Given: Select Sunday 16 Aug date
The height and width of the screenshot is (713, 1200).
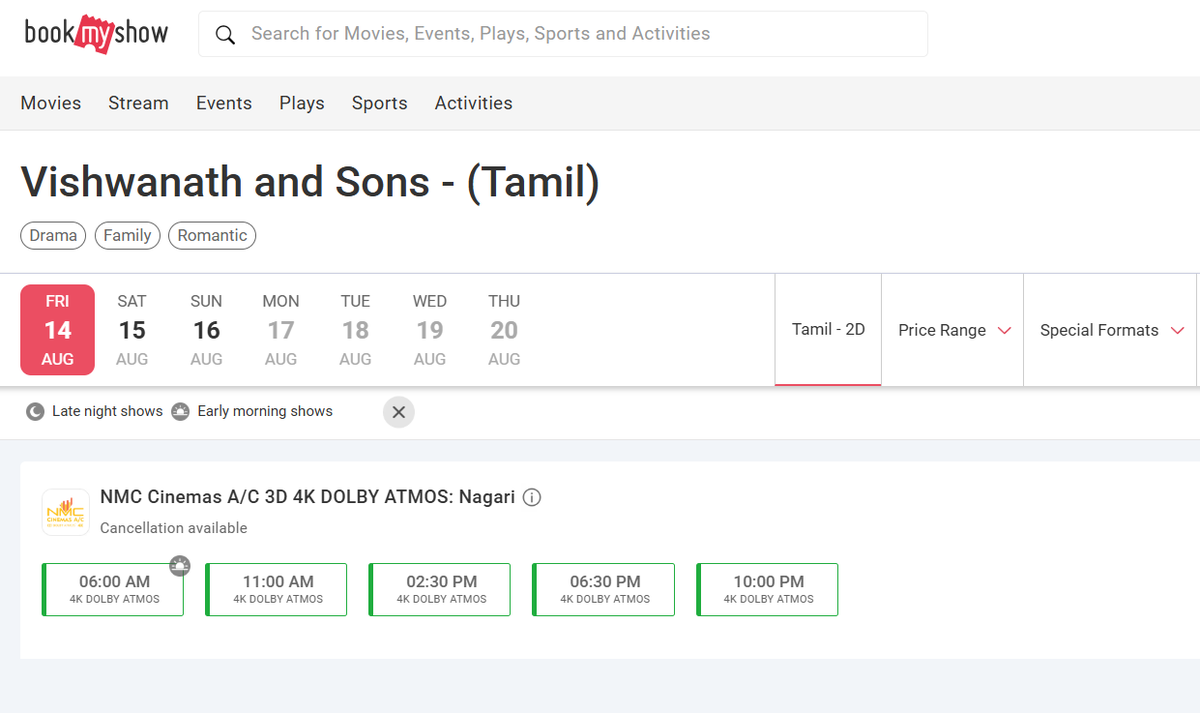Looking at the screenshot, I should (206, 330).
